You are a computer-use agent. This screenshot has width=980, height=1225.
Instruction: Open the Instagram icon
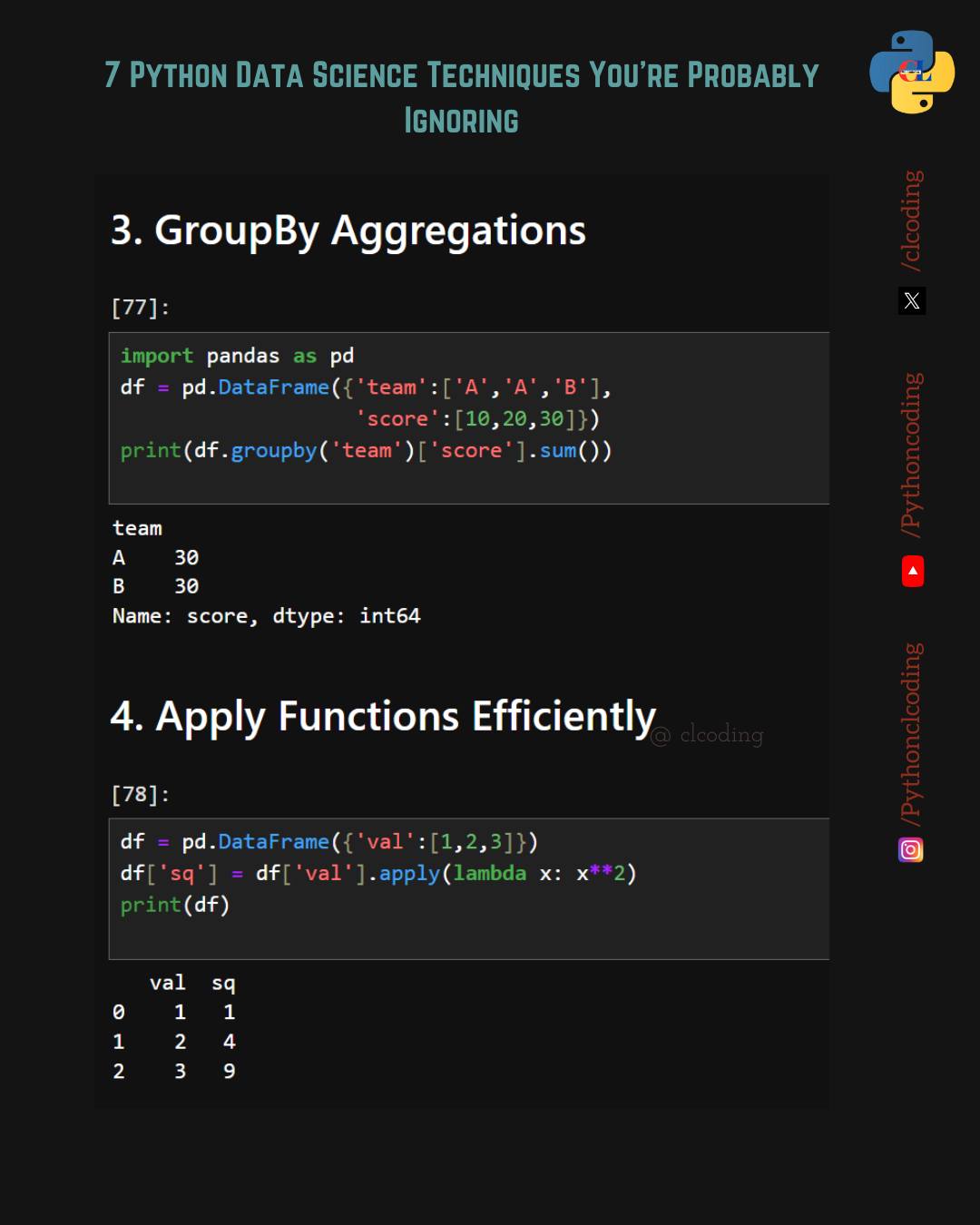pyautogui.click(x=911, y=849)
